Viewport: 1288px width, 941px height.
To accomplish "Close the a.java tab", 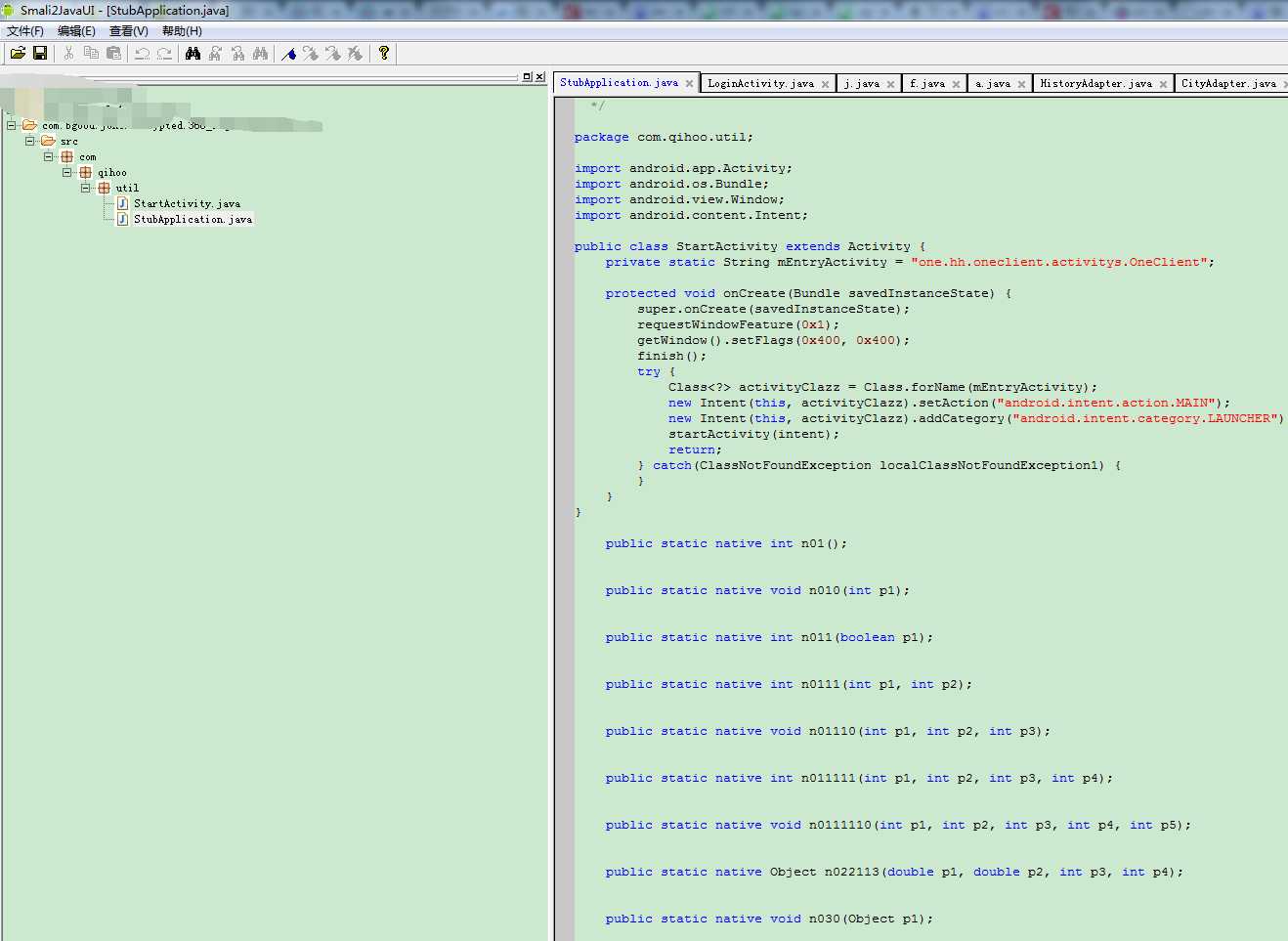I will pyautogui.click(x=1021, y=85).
